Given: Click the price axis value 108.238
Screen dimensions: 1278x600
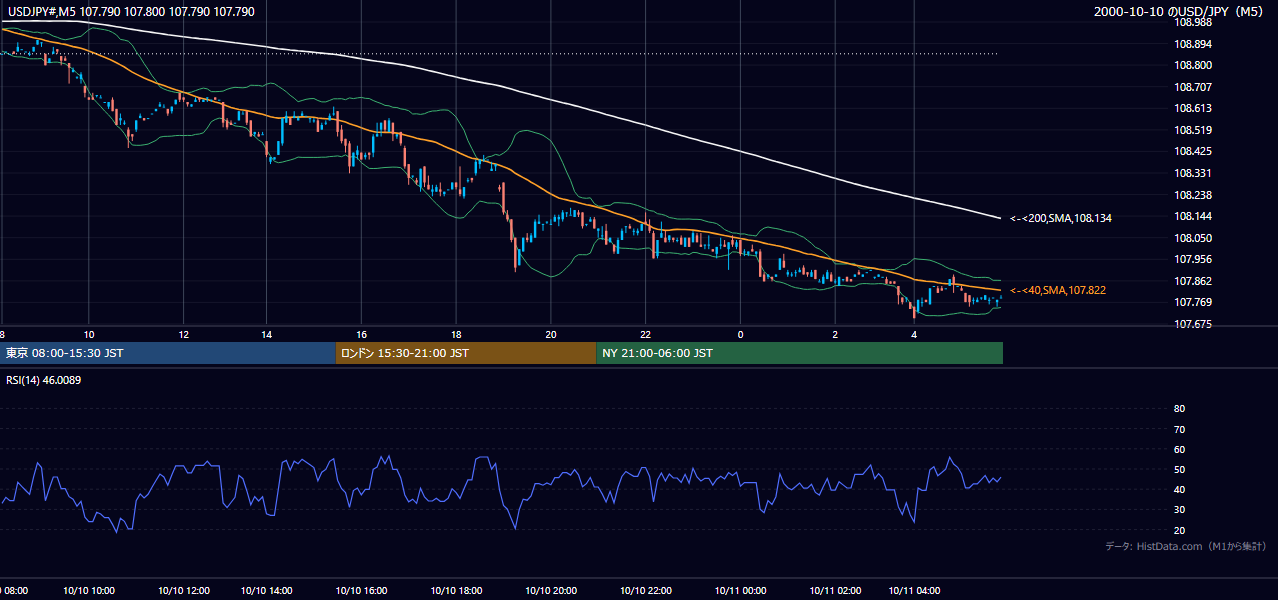Looking at the screenshot, I should coord(1194,195).
